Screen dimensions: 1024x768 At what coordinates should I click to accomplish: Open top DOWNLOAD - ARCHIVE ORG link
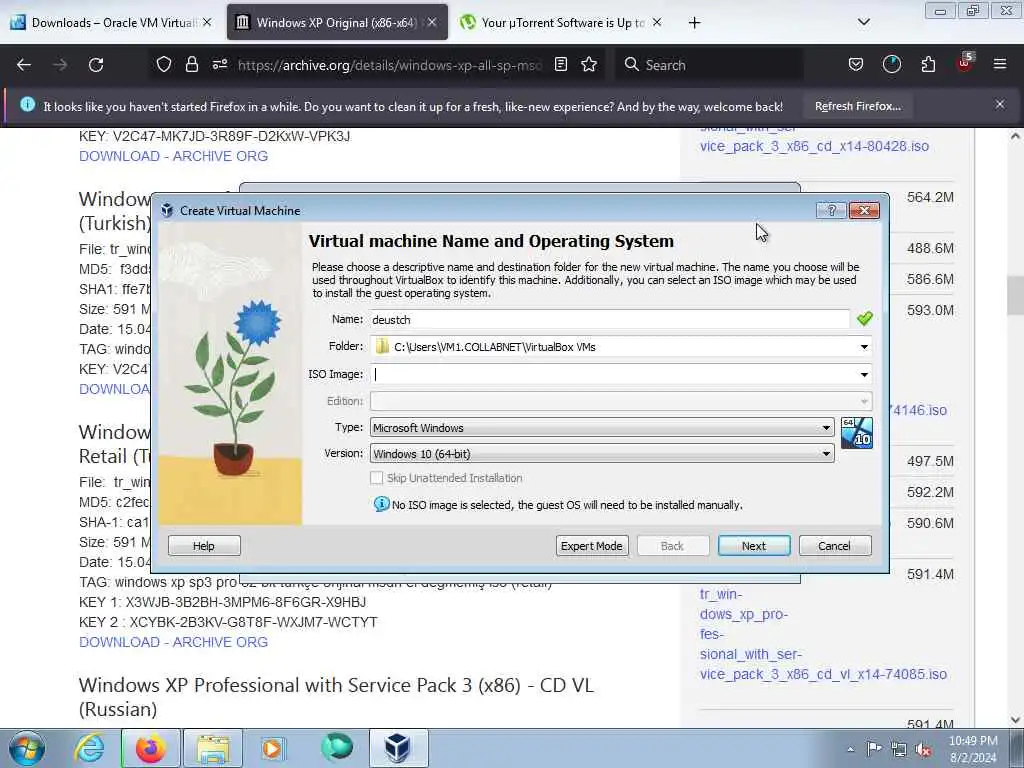pyautogui.click(x=173, y=156)
